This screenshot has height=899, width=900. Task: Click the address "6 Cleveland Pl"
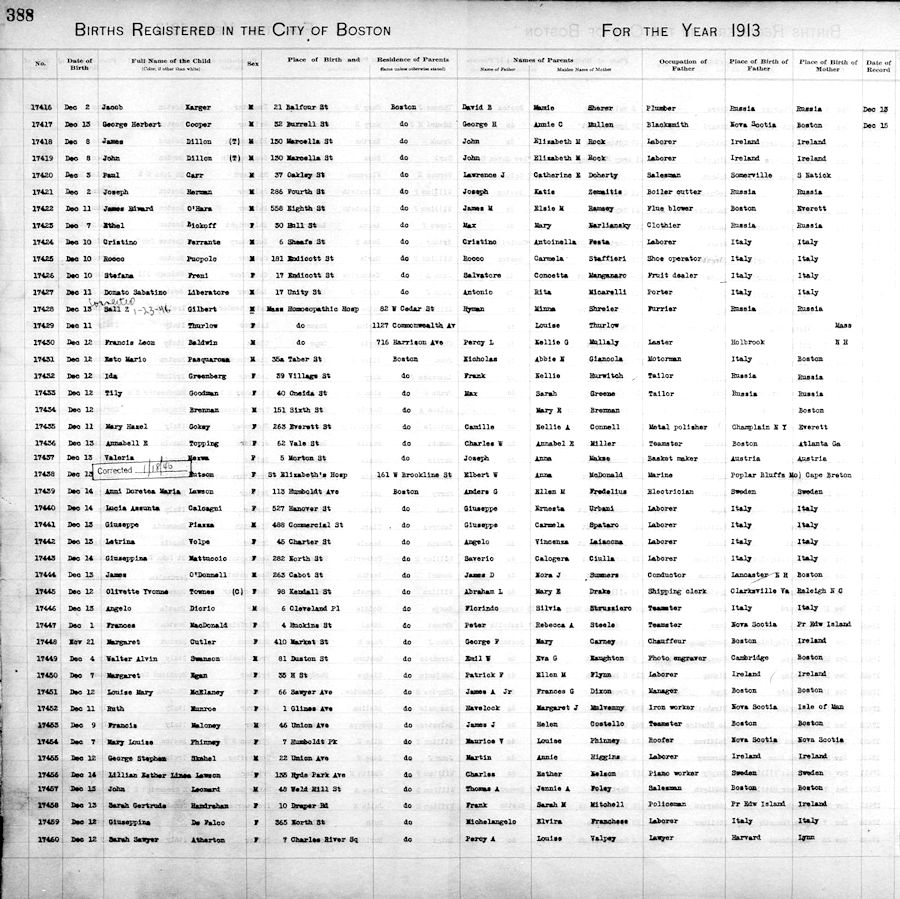coord(311,609)
